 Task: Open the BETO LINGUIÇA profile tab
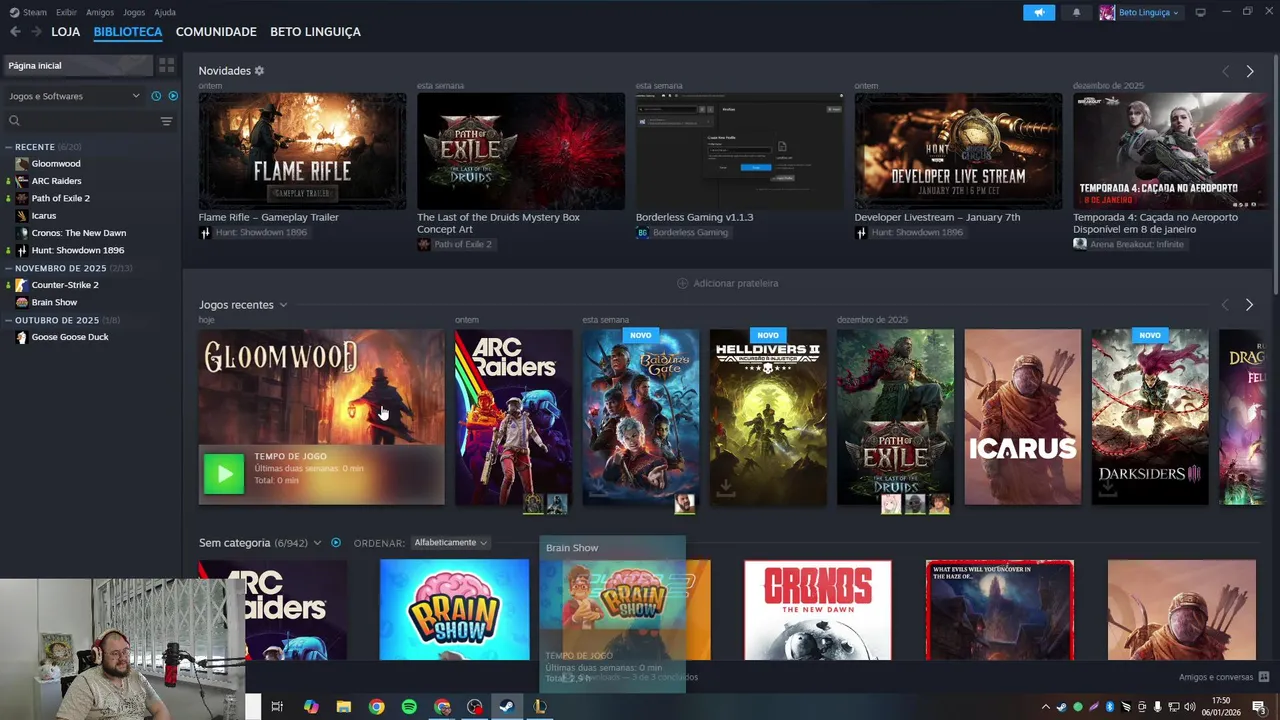click(315, 32)
